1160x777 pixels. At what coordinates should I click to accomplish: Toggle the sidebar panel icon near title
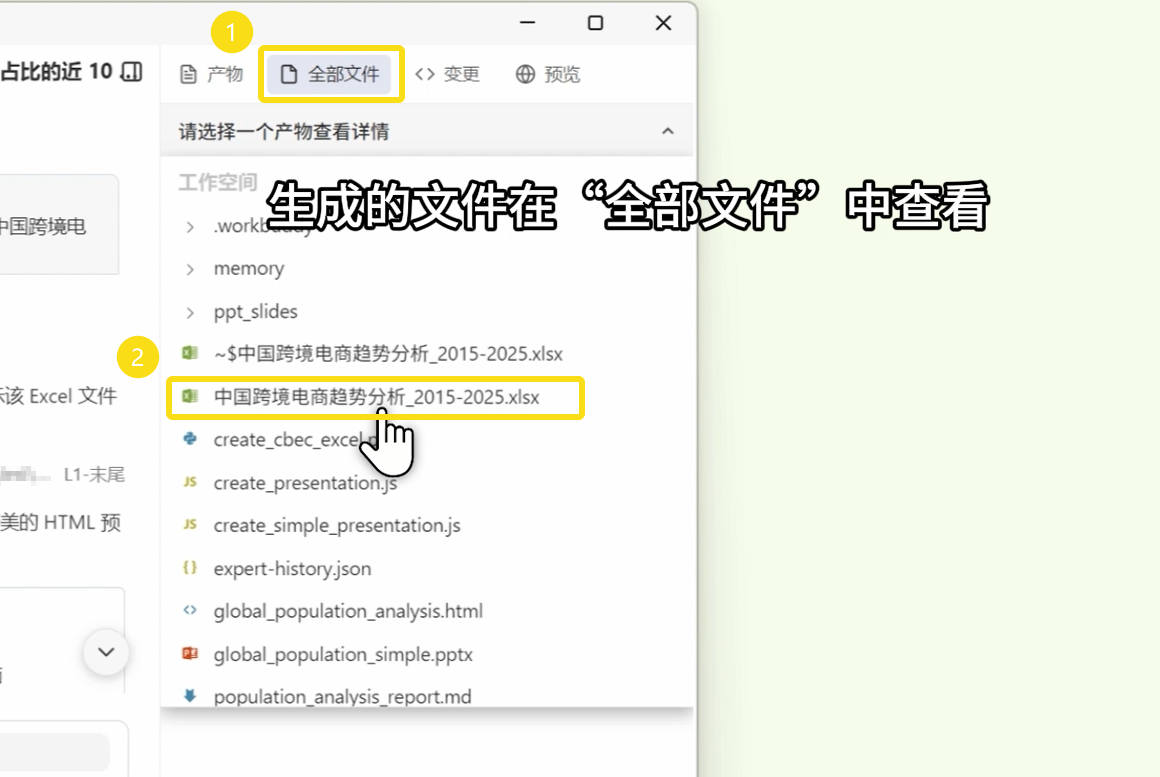tap(131, 72)
